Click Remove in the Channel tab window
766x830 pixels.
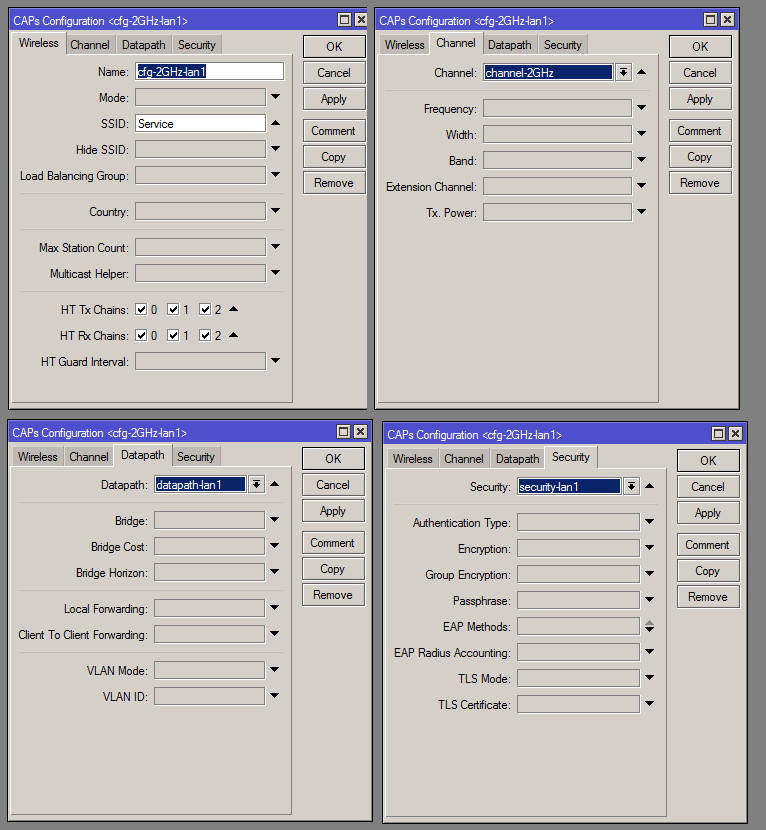700,183
